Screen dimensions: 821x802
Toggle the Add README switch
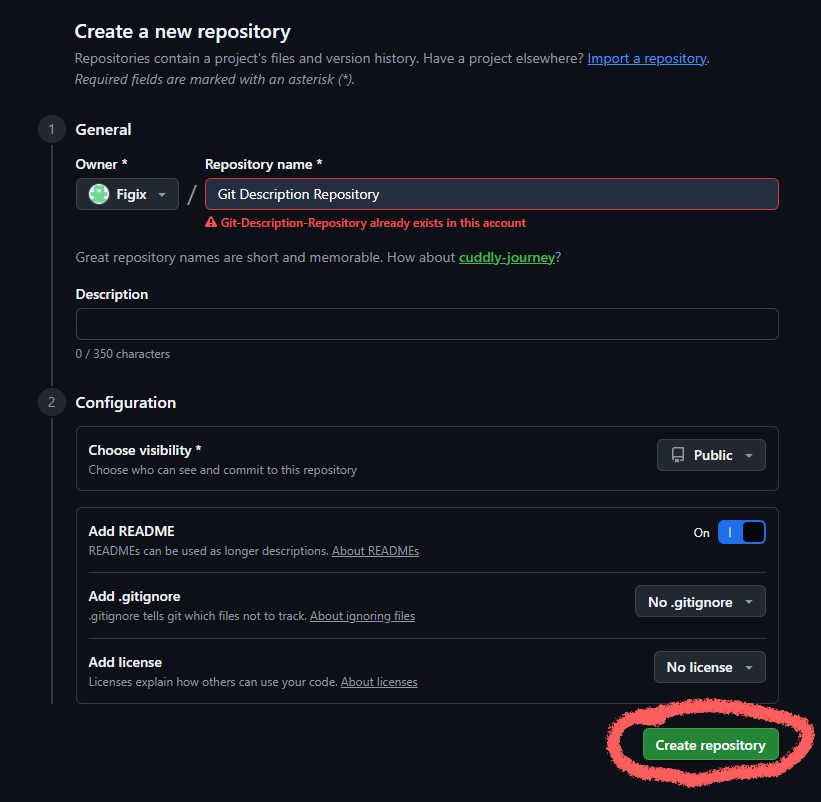click(741, 532)
